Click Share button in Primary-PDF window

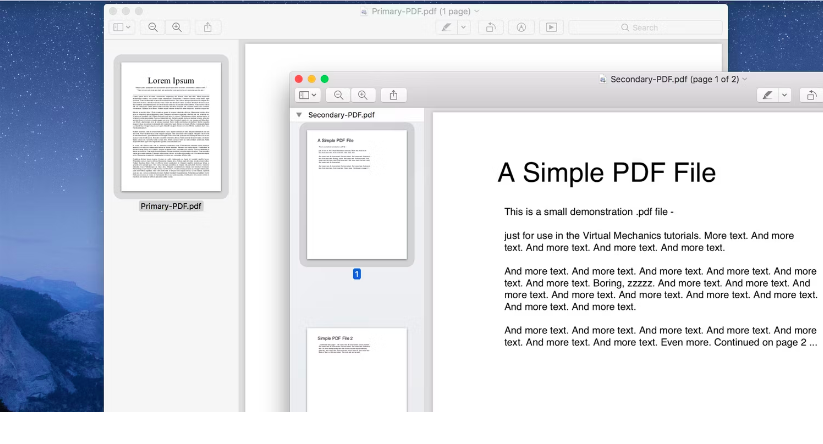coord(207,27)
